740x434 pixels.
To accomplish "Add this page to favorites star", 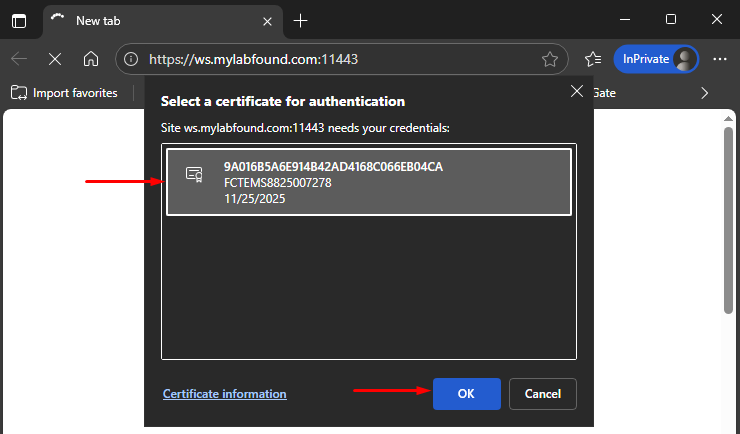I will pyautogui.click(x=549, y=59).
